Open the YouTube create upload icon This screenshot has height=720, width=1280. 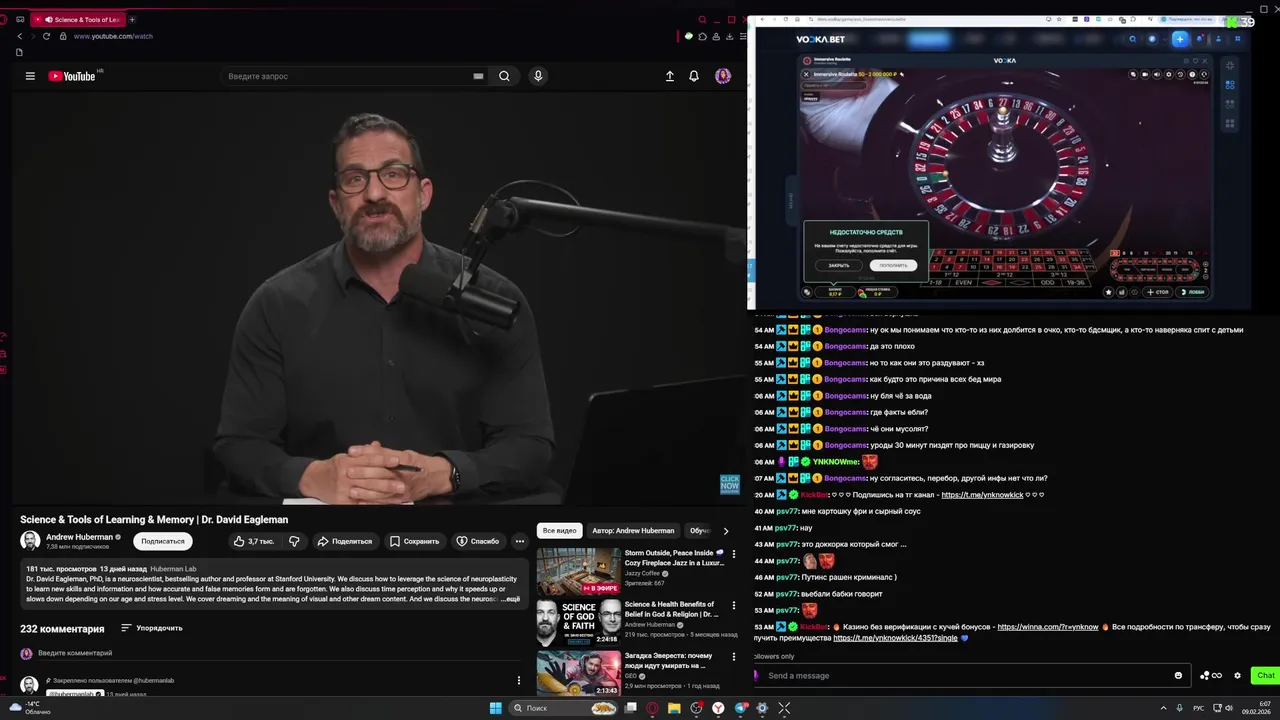tap(669, 76)
